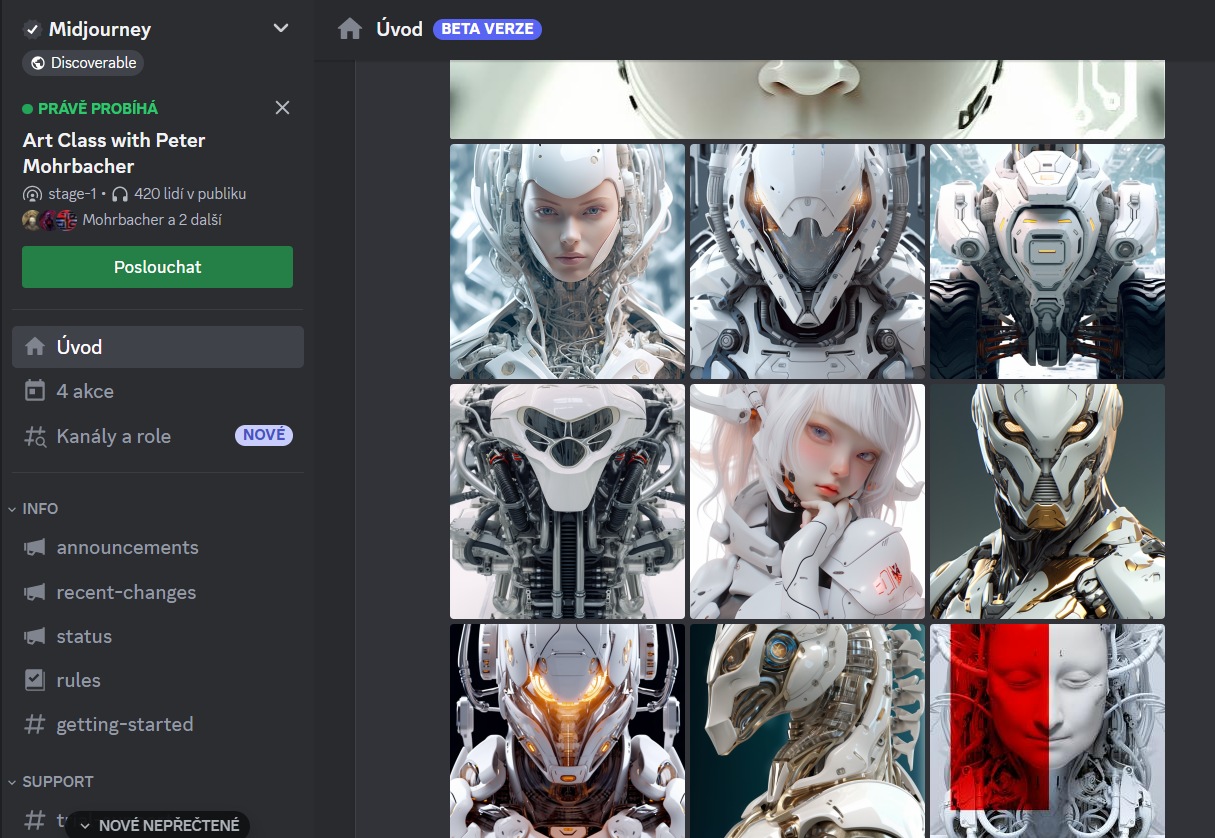Open the status channel
This screenshot has width=1215, height=838.
[x=84, y=636]
